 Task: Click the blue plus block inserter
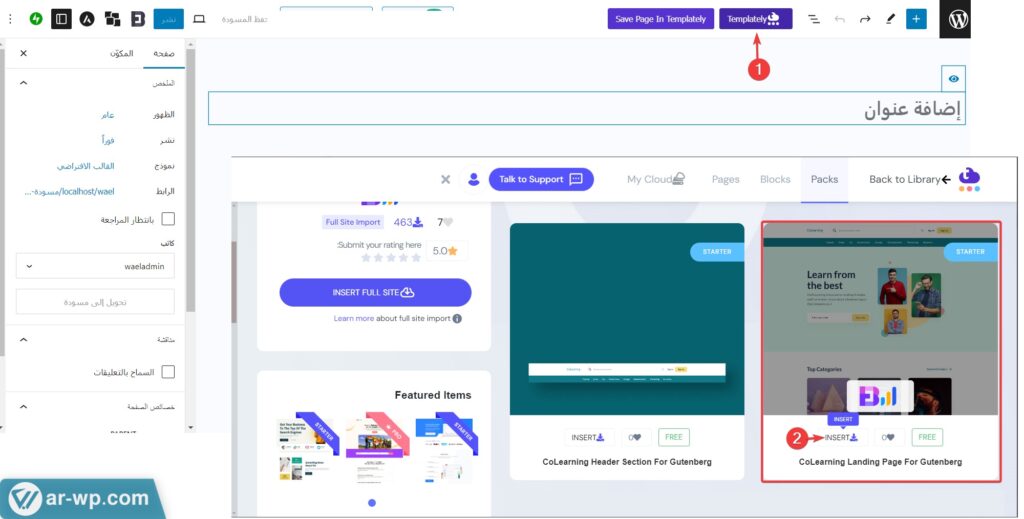tap(916, 19)
